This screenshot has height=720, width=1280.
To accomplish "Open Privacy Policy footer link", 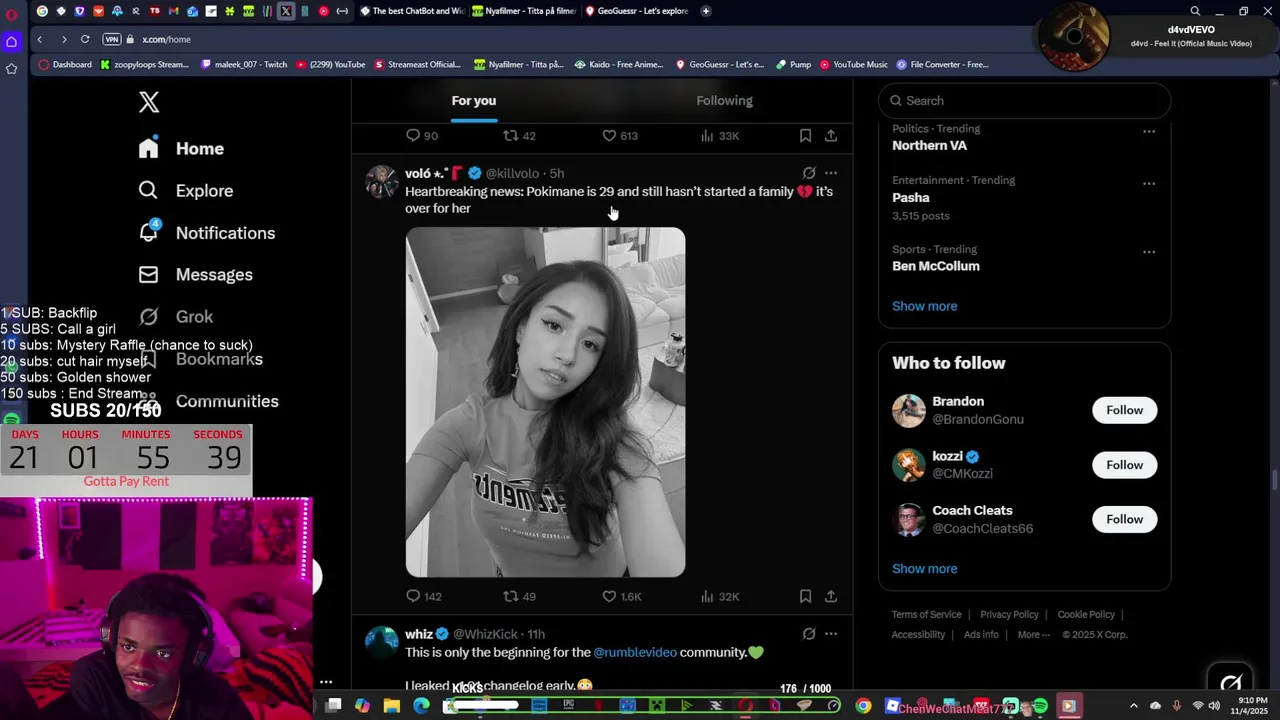I will [1009, 614].
